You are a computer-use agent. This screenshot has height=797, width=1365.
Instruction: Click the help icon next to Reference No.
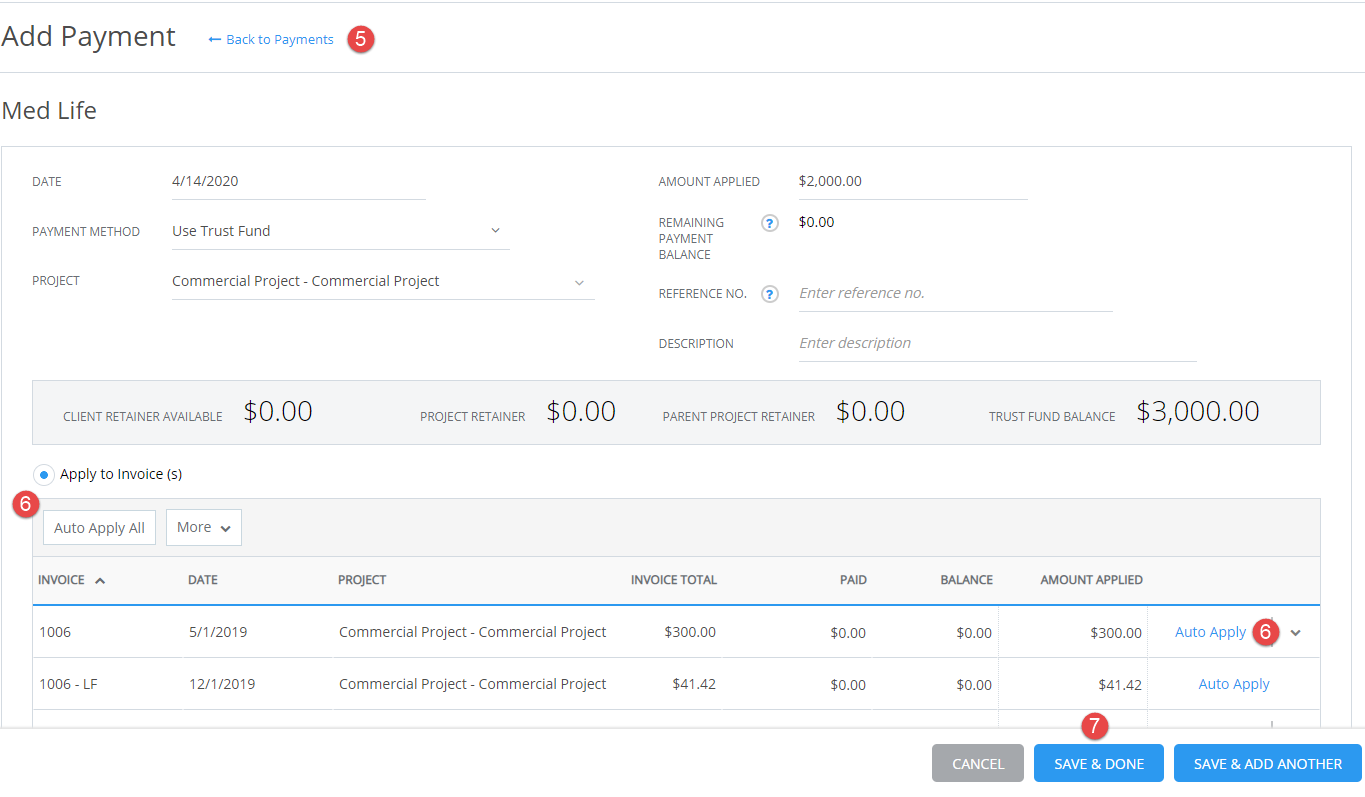[769, 293]
